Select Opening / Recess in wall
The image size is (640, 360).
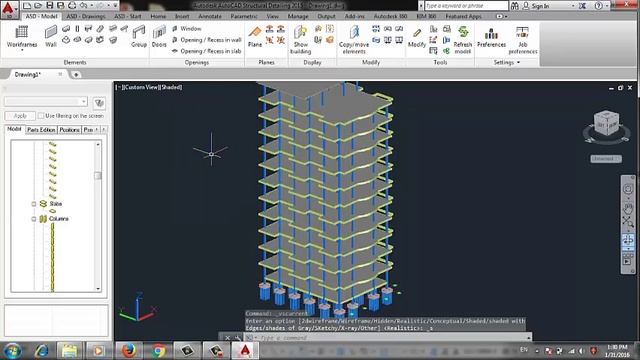(207, 40)
